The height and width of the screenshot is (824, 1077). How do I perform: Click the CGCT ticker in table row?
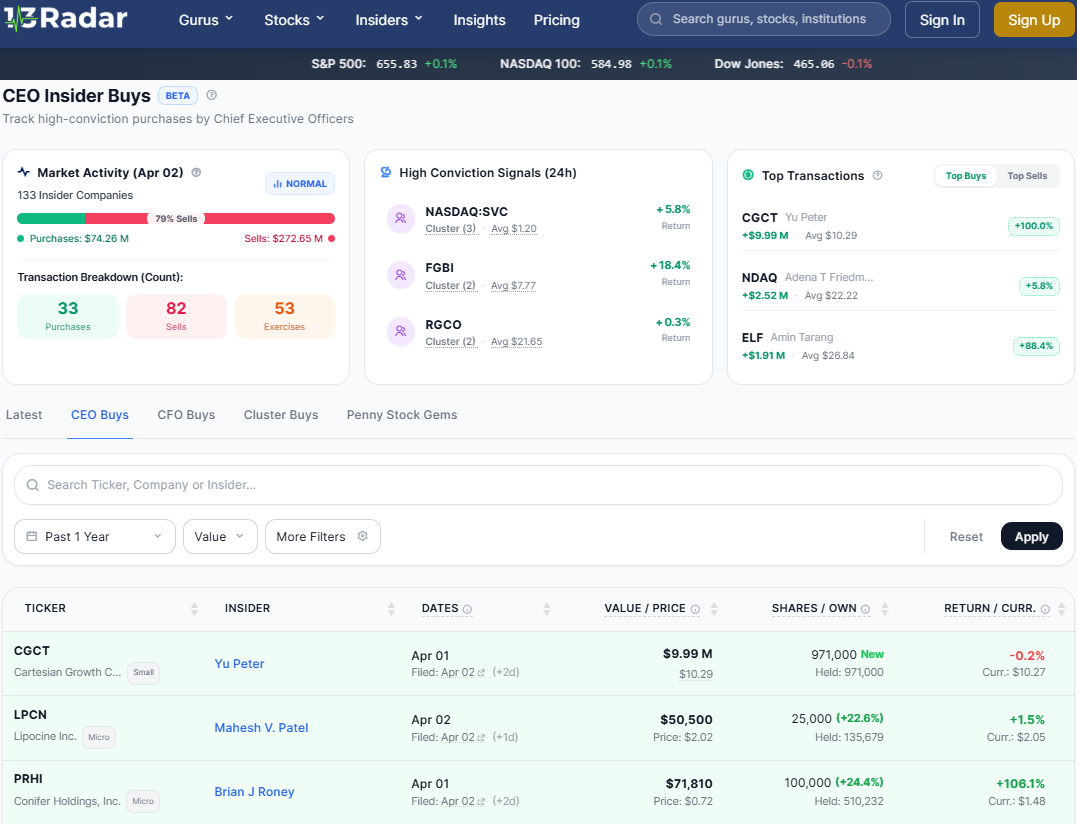tap(32, 650)
